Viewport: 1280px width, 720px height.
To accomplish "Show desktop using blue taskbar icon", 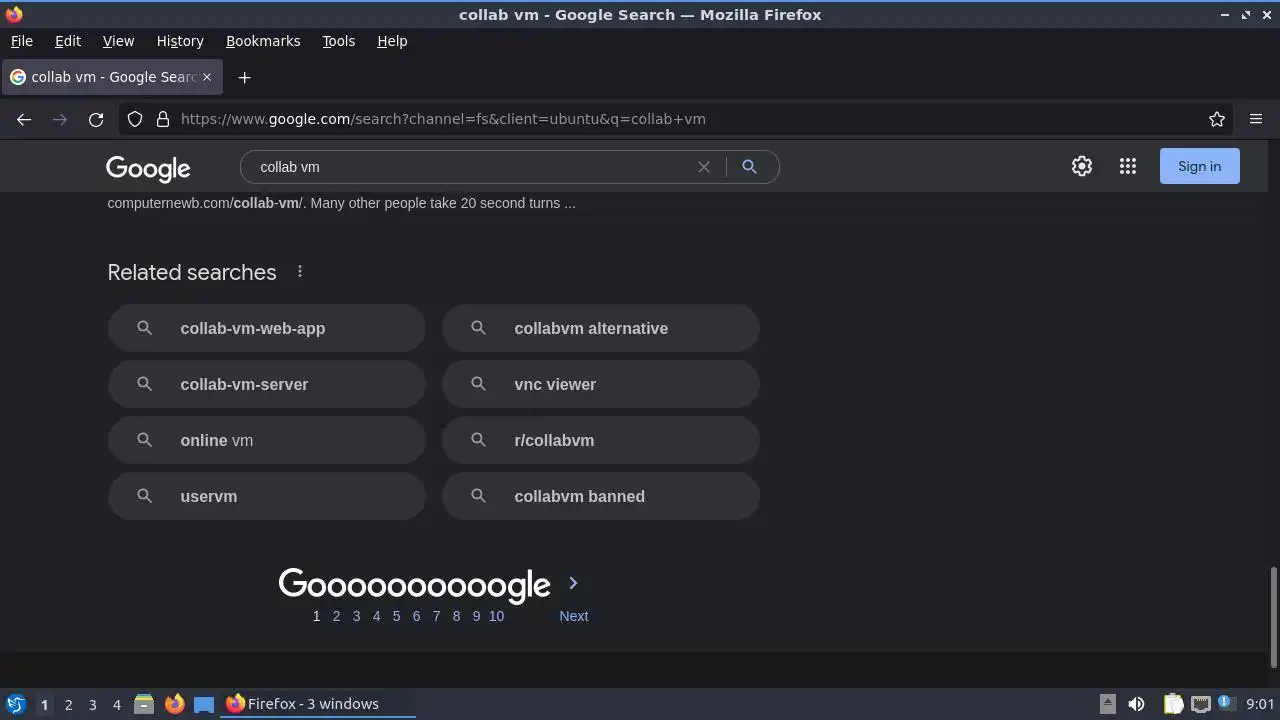I will click(x=204, y=704).
